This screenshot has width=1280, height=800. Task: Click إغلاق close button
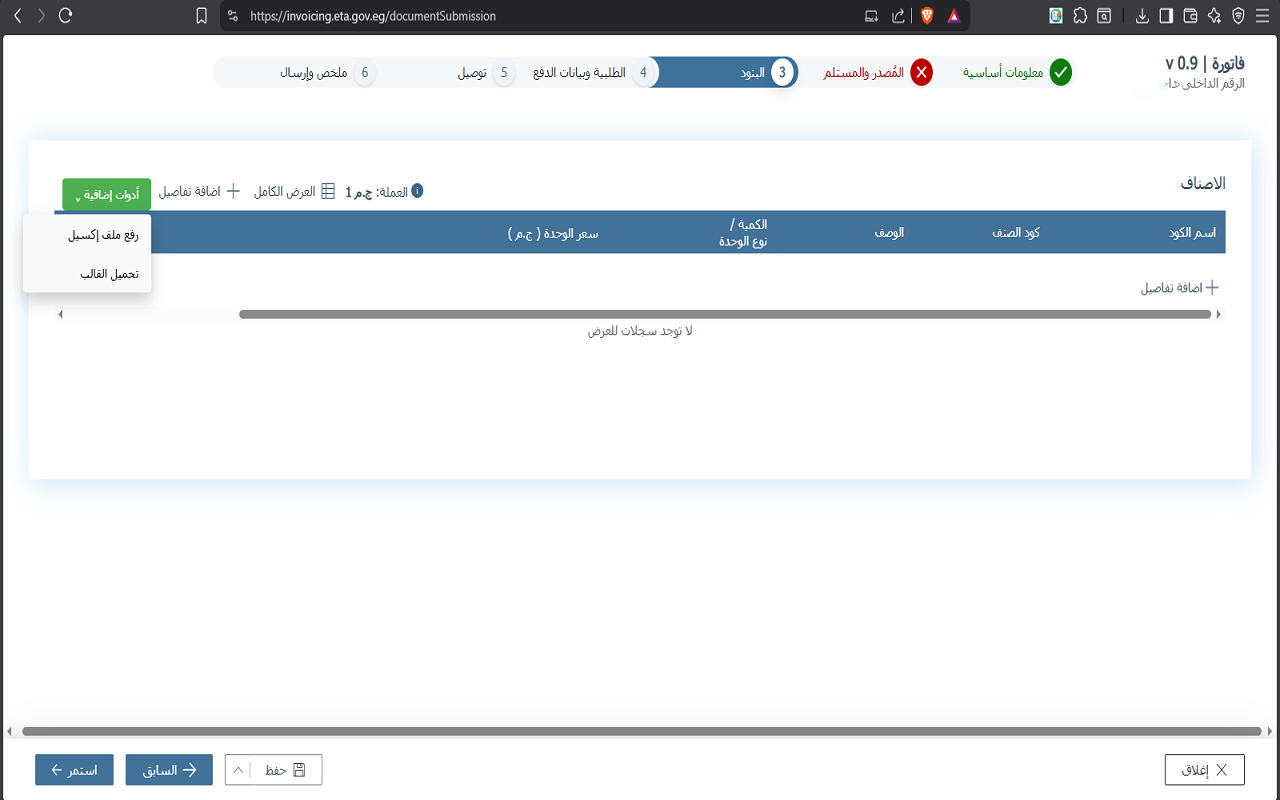(x=1205, y=770)
